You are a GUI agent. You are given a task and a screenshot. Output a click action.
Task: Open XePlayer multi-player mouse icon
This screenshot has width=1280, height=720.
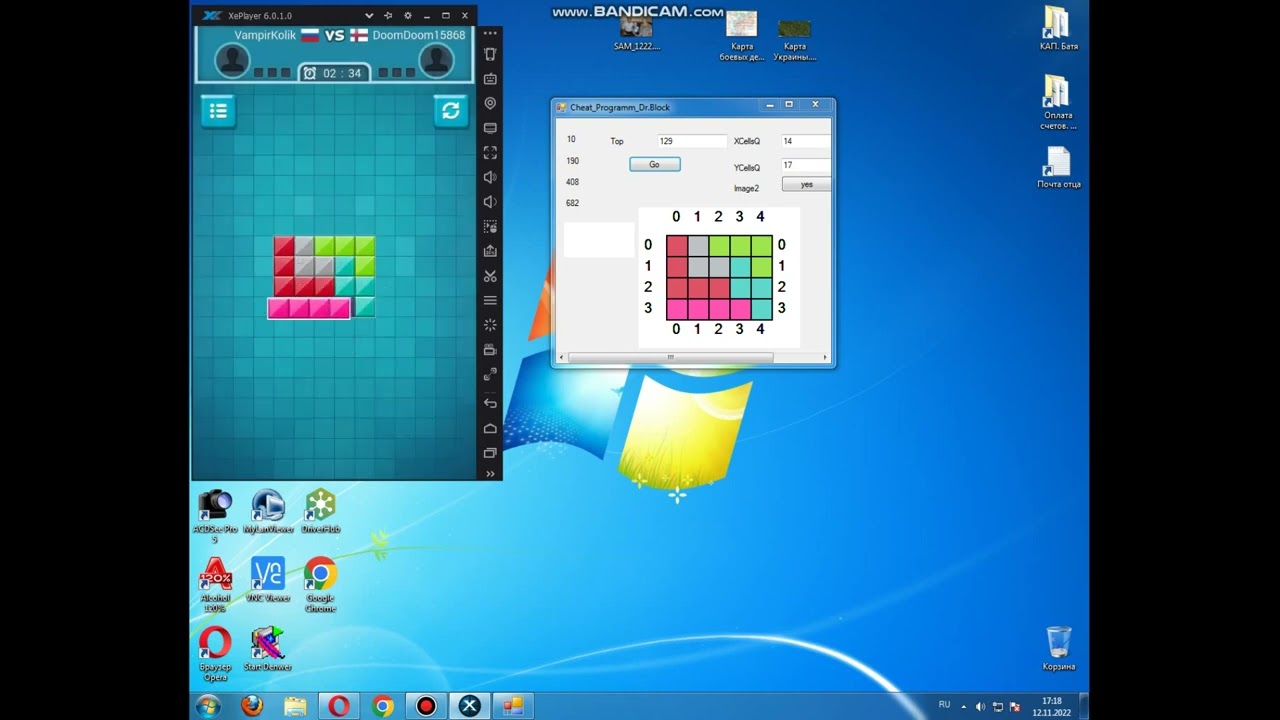click(x=490, y=227)
